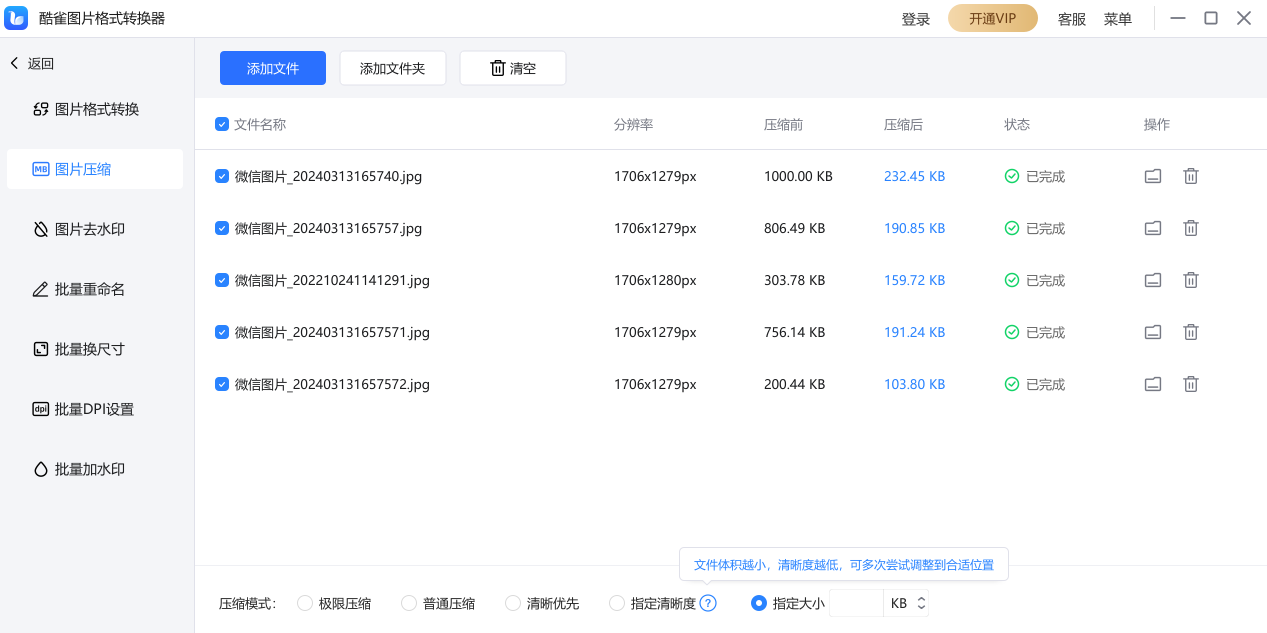Delete the 微信图片_202403131657571.jpg entry
Viewport: 1267px width, 633px height.
point(1190,332)
